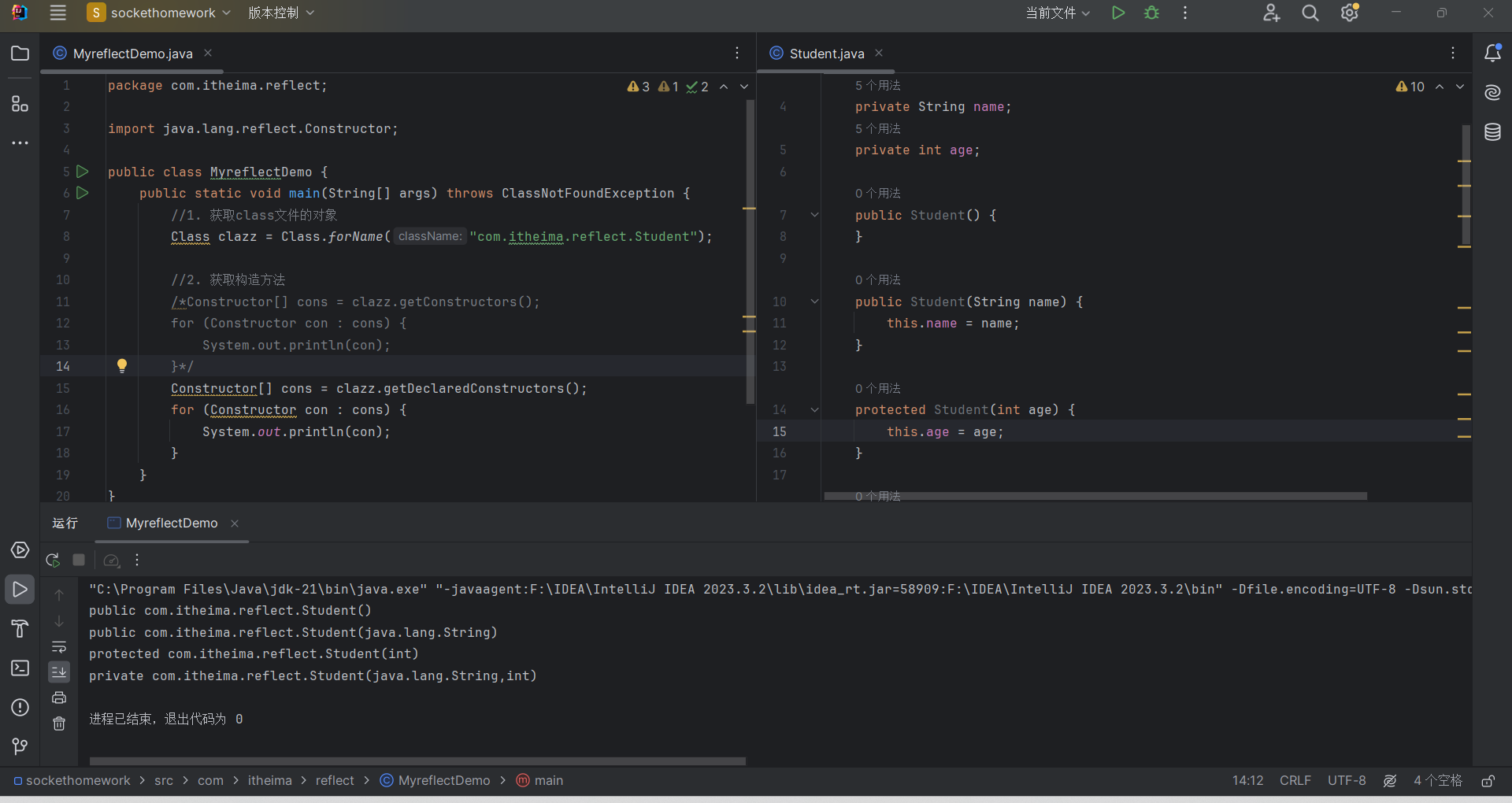Close the MyreflectDemo run tab
Viewport: 1512px width, 803px height.
click(x=235, y=524)
